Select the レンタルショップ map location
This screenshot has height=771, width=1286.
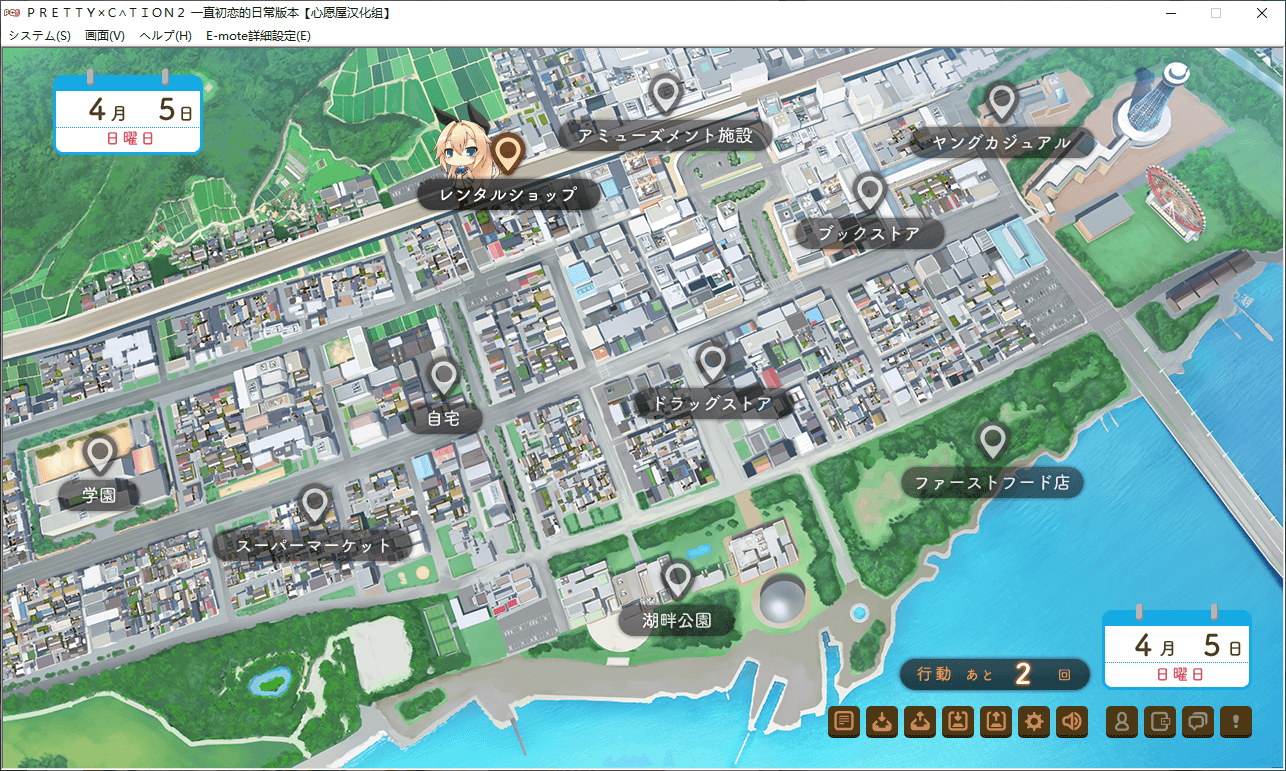509,194
